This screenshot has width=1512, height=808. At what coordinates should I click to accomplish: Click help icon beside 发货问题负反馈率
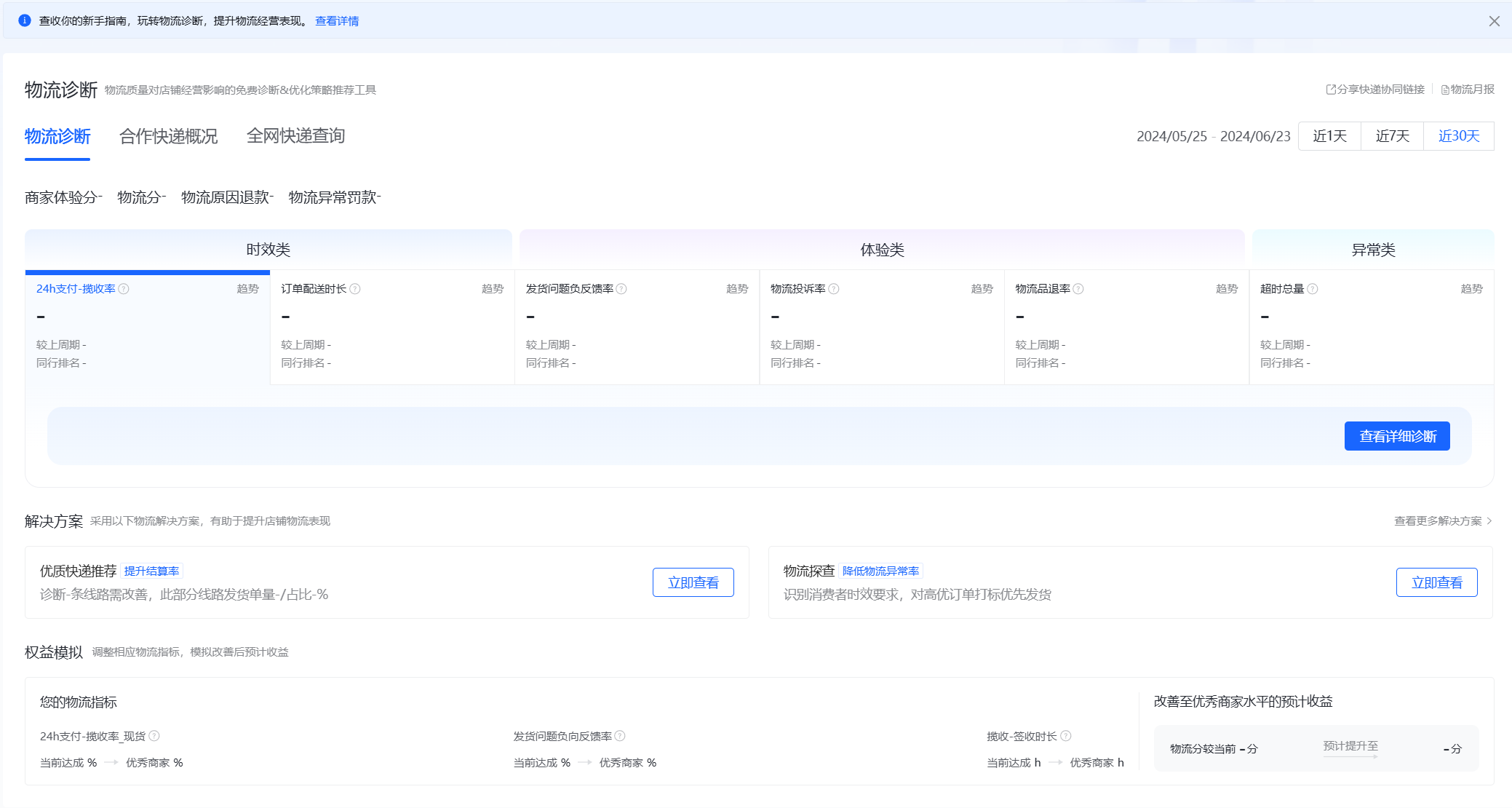click(x=621, y=289)
